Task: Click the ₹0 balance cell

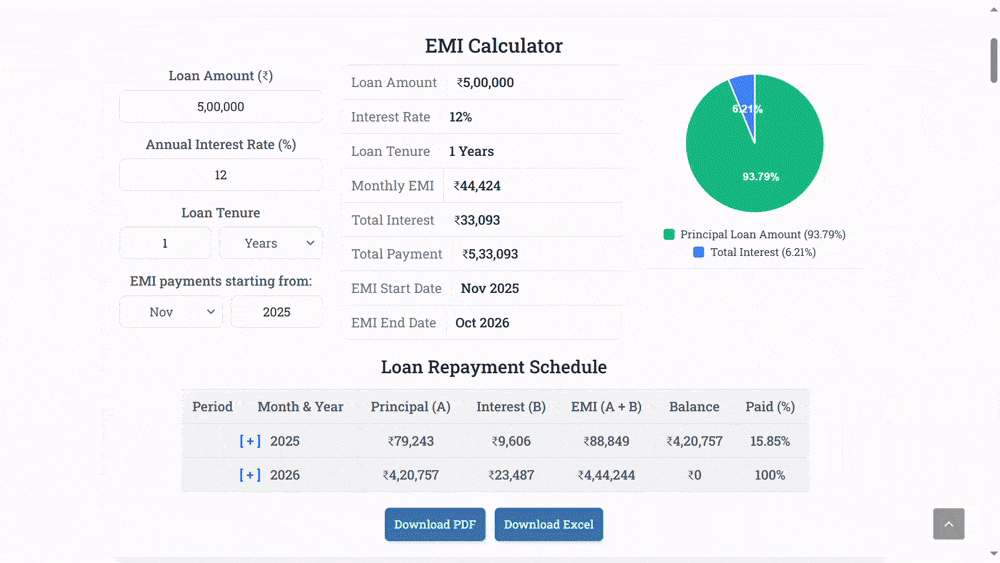Action: tap(695, 475)
